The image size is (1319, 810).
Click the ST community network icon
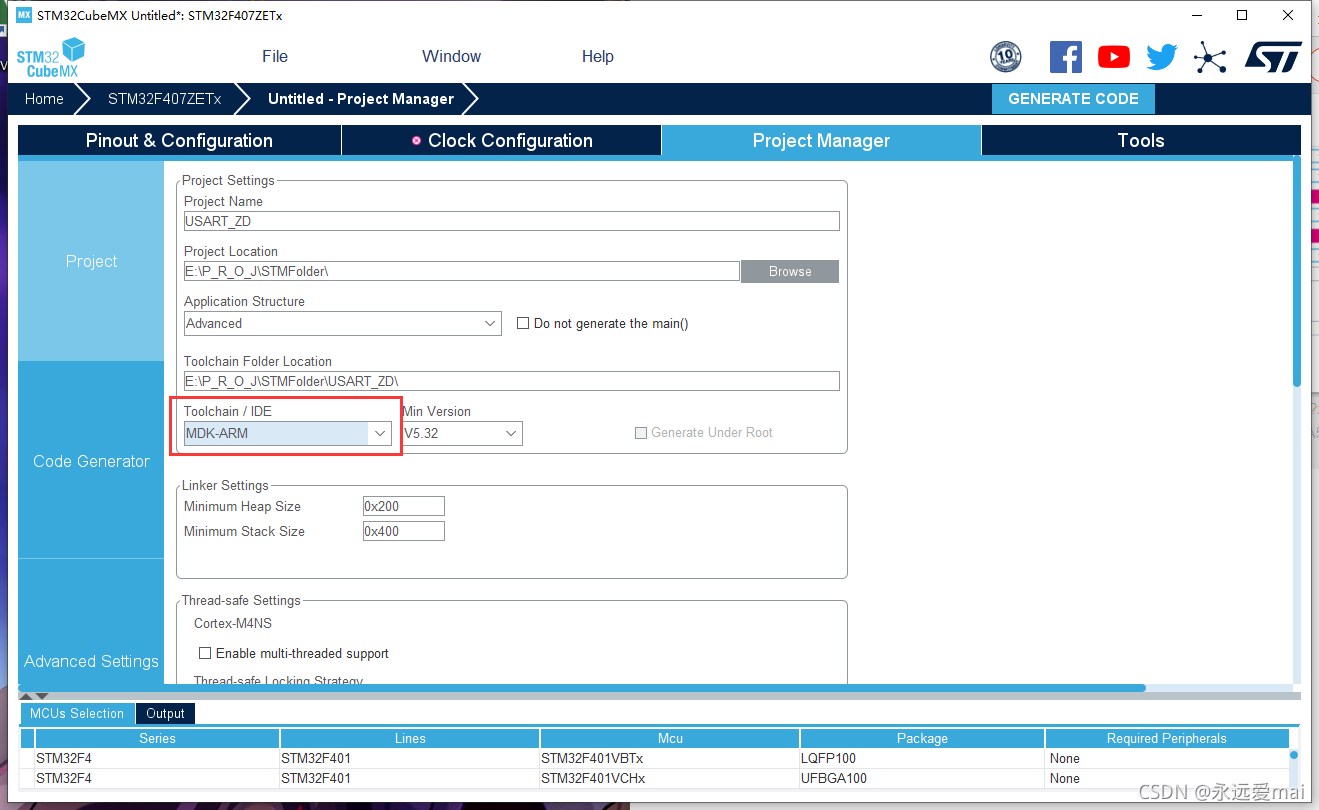(x=1210, y=57)
